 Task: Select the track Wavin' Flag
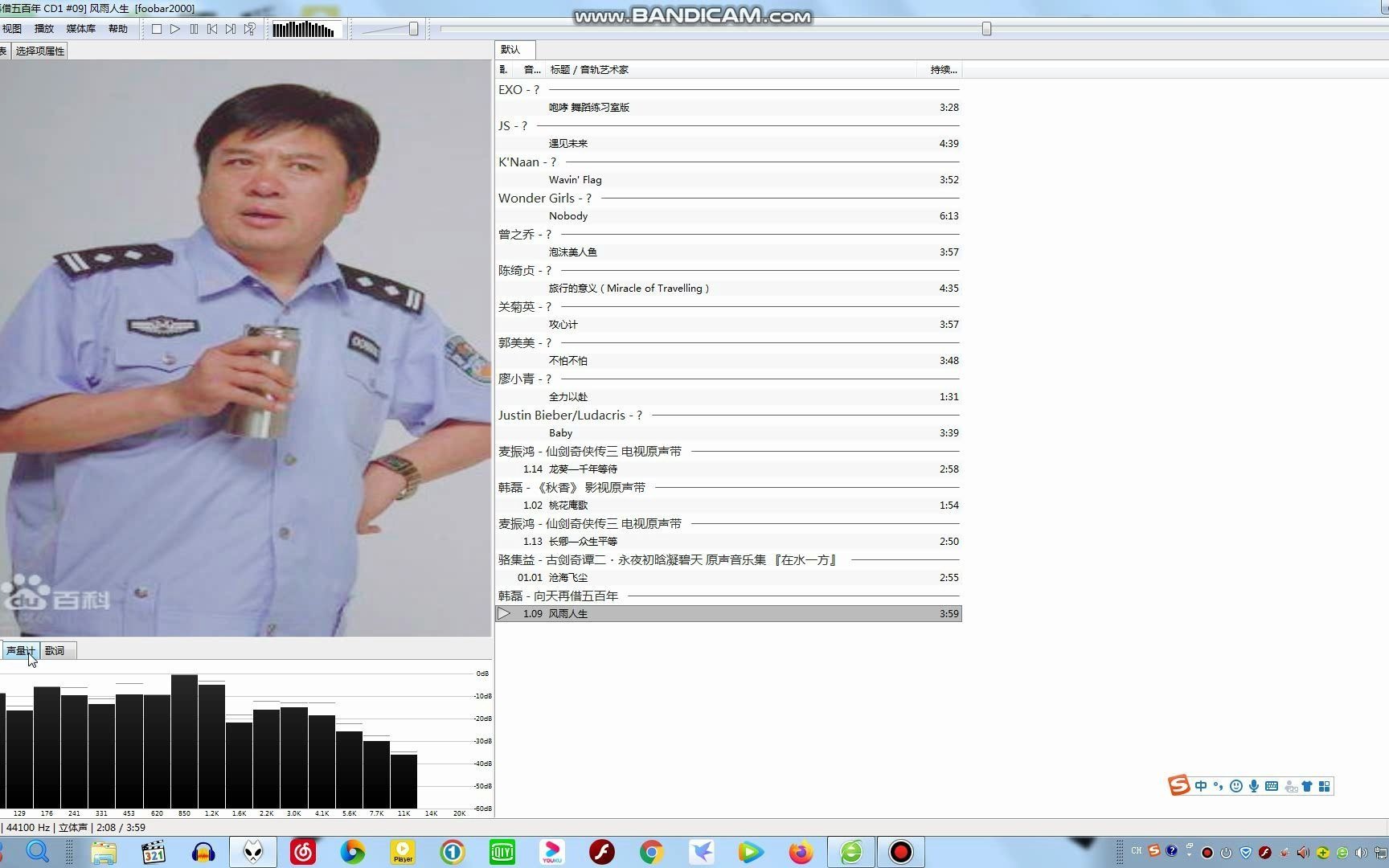(728, 179)
